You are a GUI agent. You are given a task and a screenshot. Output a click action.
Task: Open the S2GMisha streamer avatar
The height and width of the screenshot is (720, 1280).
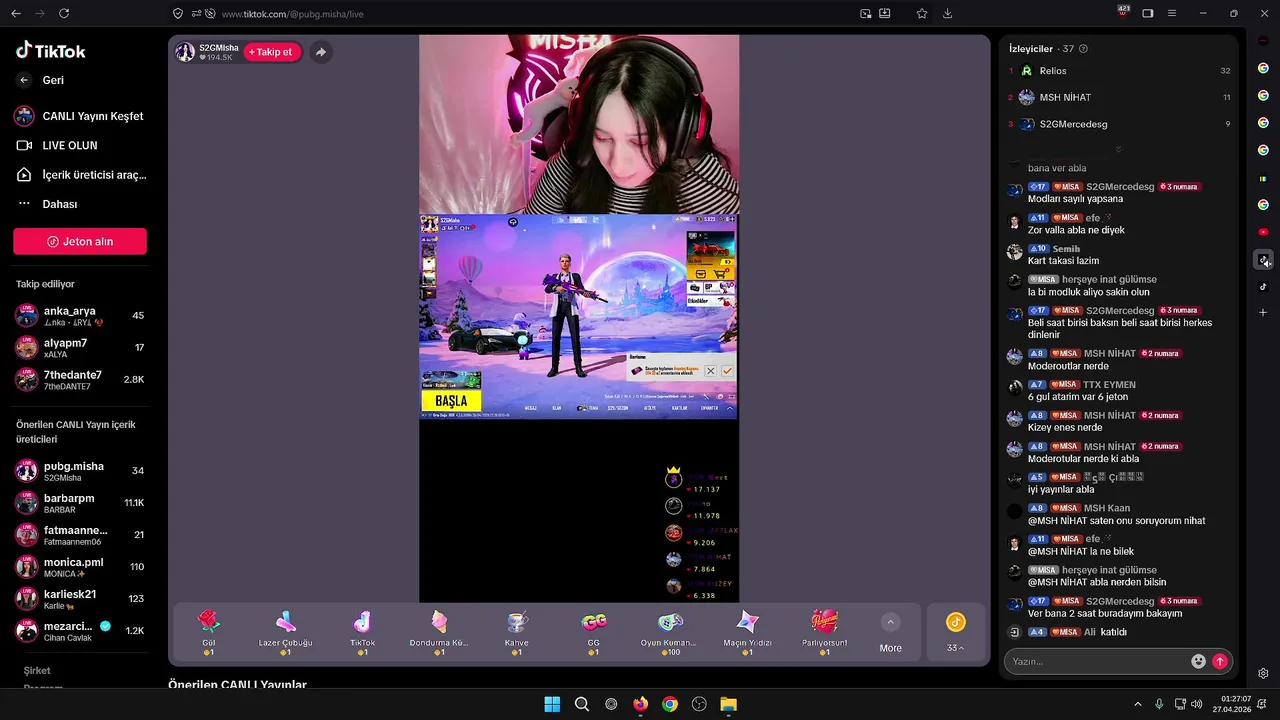[185, 52]
